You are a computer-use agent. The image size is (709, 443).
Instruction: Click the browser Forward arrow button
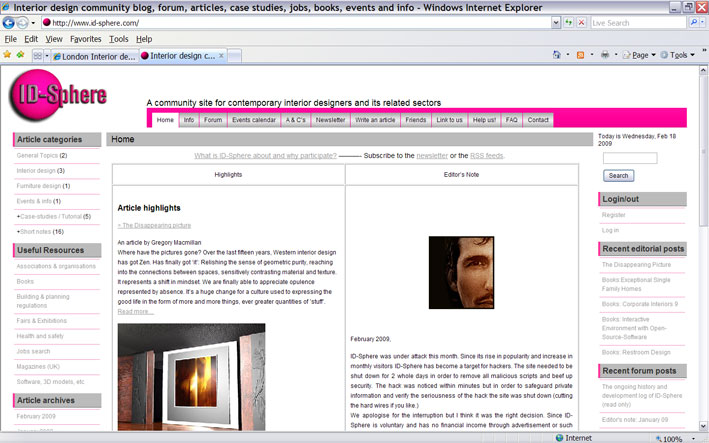[x=22, y=23]
